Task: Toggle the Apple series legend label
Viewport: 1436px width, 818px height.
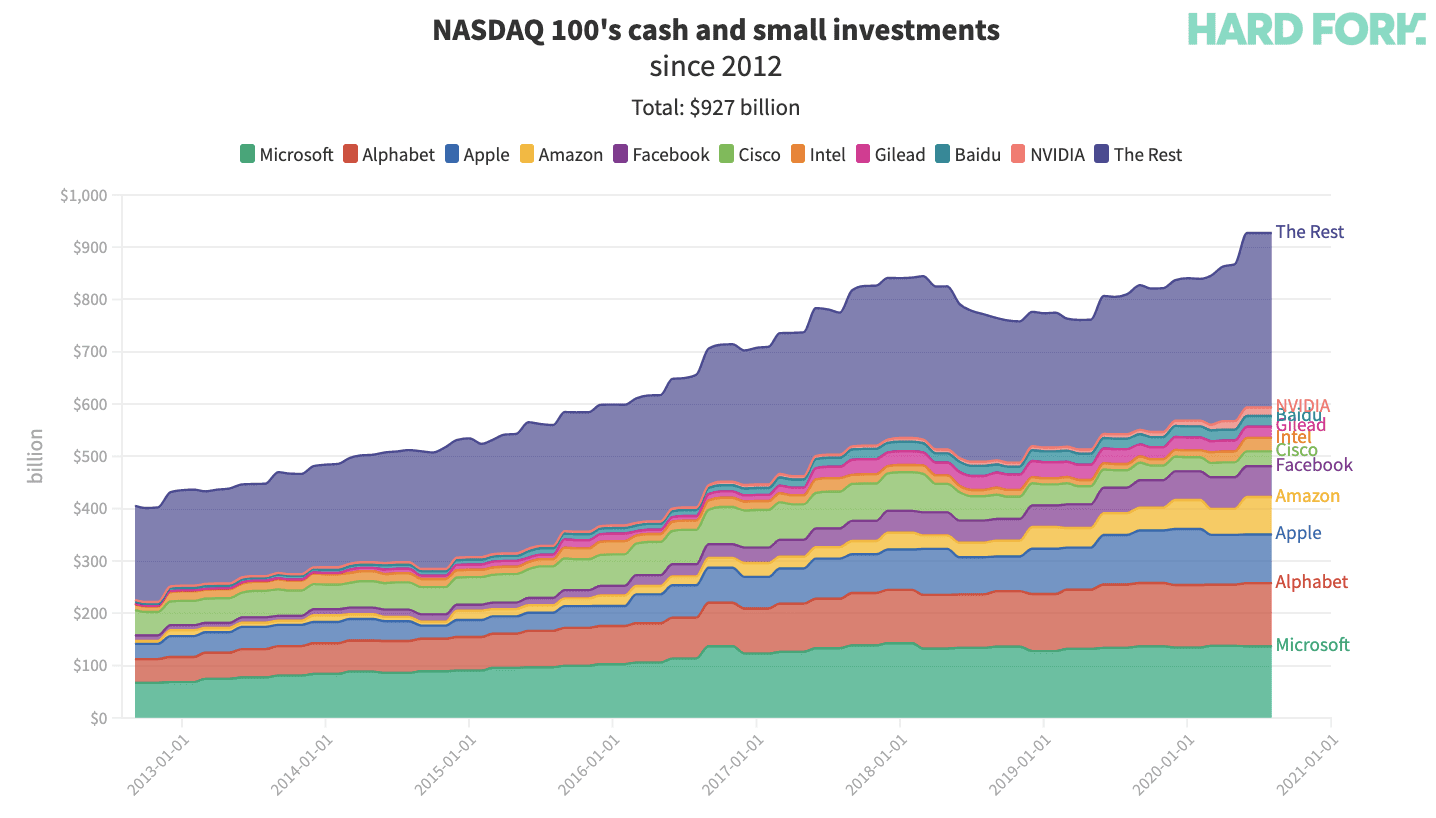Action: point(486,155)
